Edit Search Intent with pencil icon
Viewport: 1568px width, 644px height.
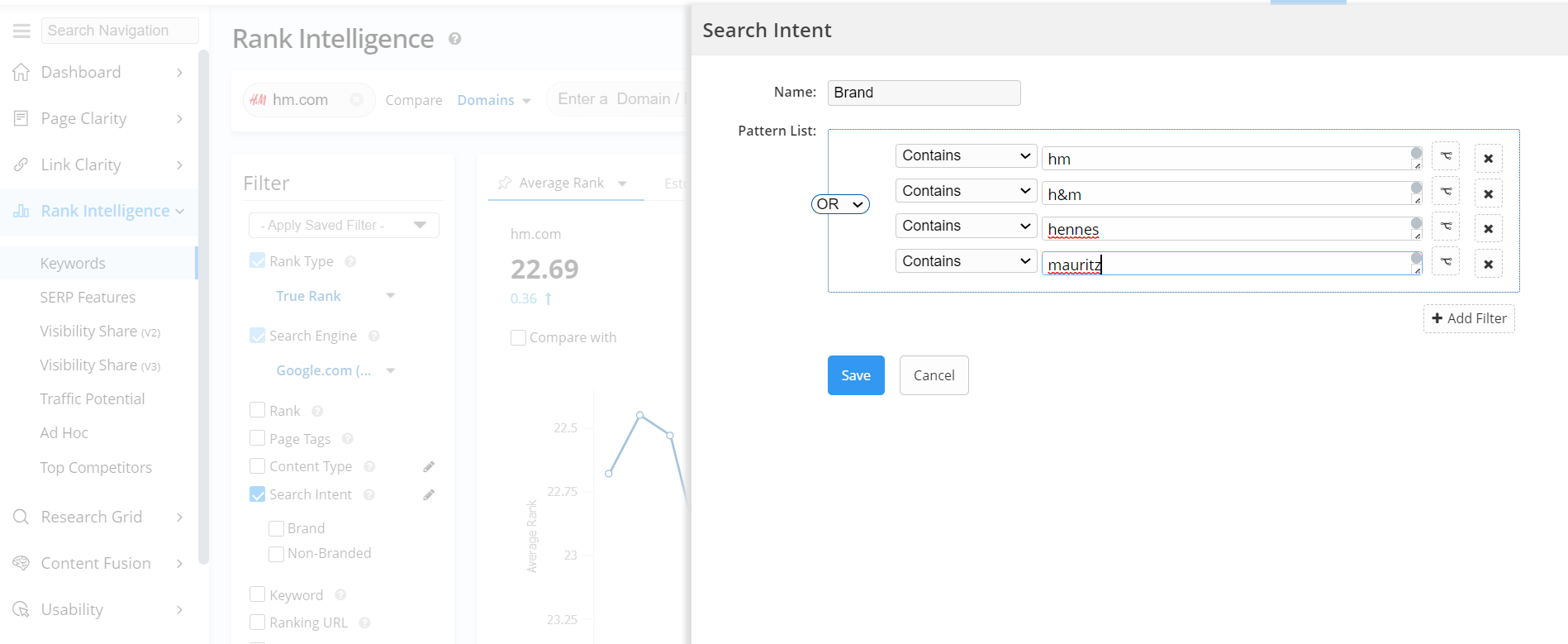[x=429, y=495]
